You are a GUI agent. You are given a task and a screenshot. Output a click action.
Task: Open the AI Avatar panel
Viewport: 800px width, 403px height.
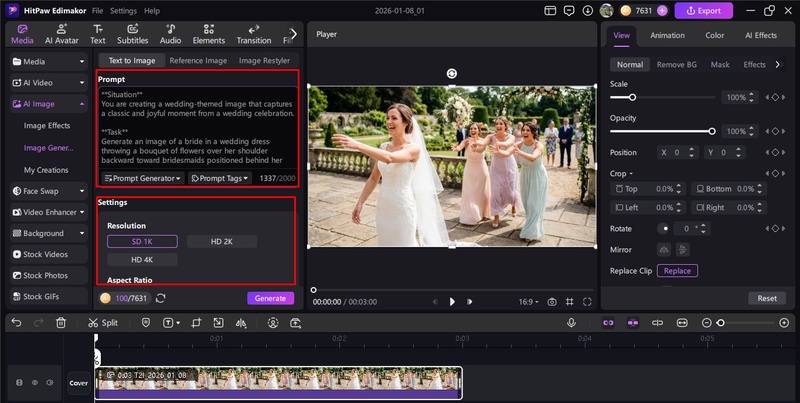[x=61, y=34]
